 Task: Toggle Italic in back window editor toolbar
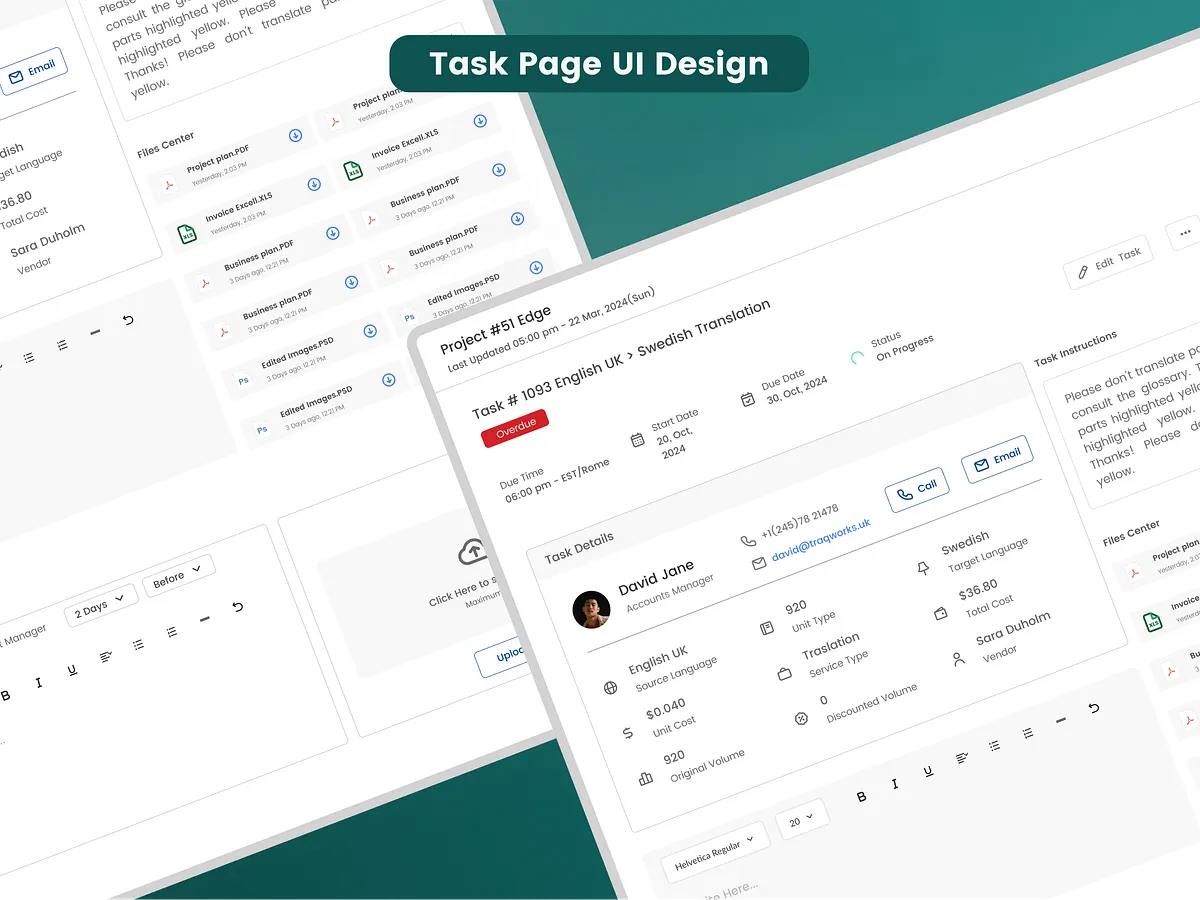39,683
